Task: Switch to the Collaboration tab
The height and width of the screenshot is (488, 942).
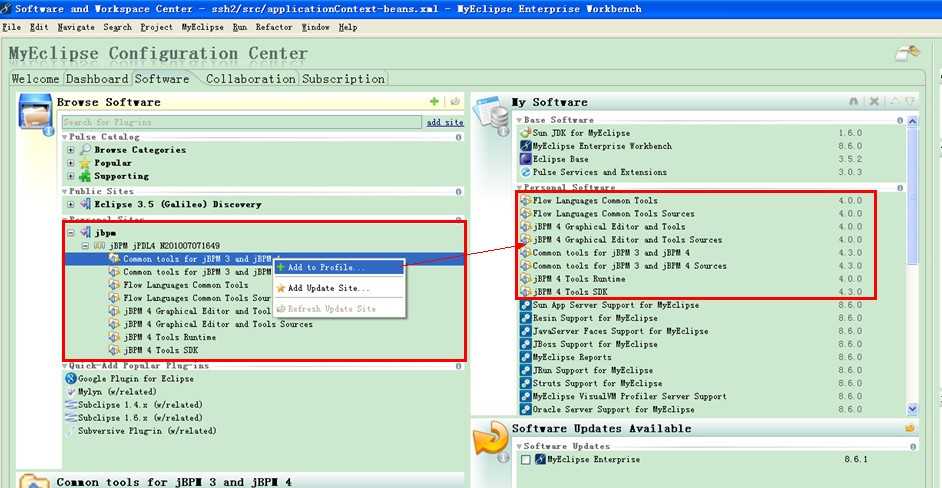Action: 251,79
